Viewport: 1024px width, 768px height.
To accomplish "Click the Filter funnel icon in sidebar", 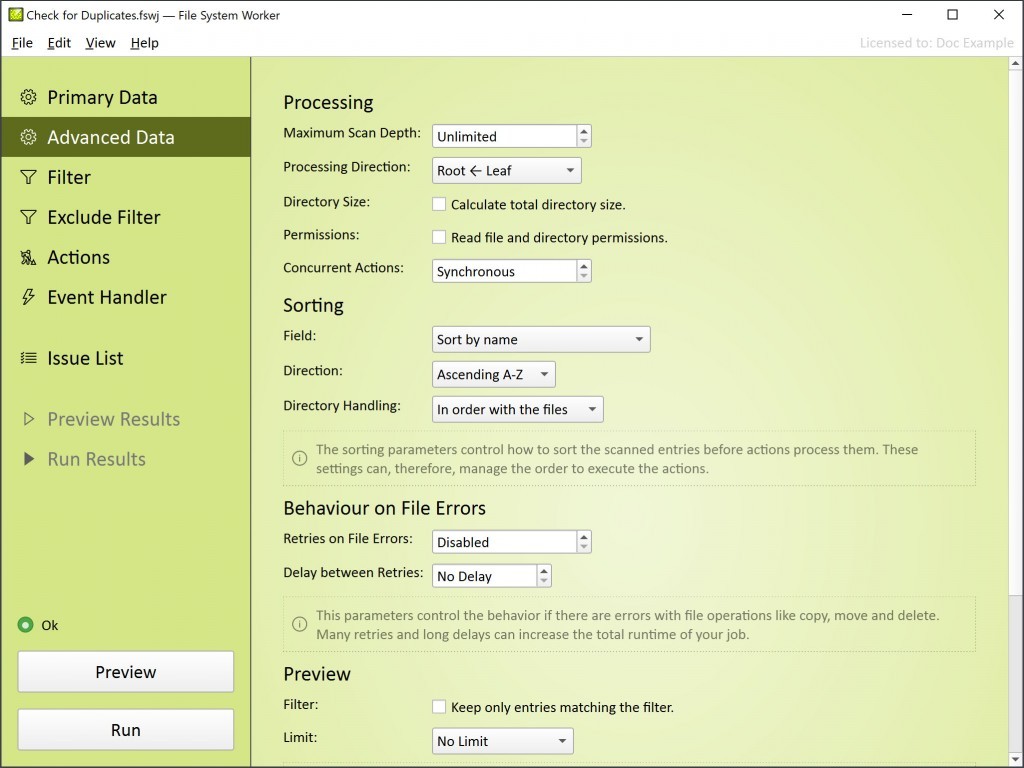I will pos(29,178).
